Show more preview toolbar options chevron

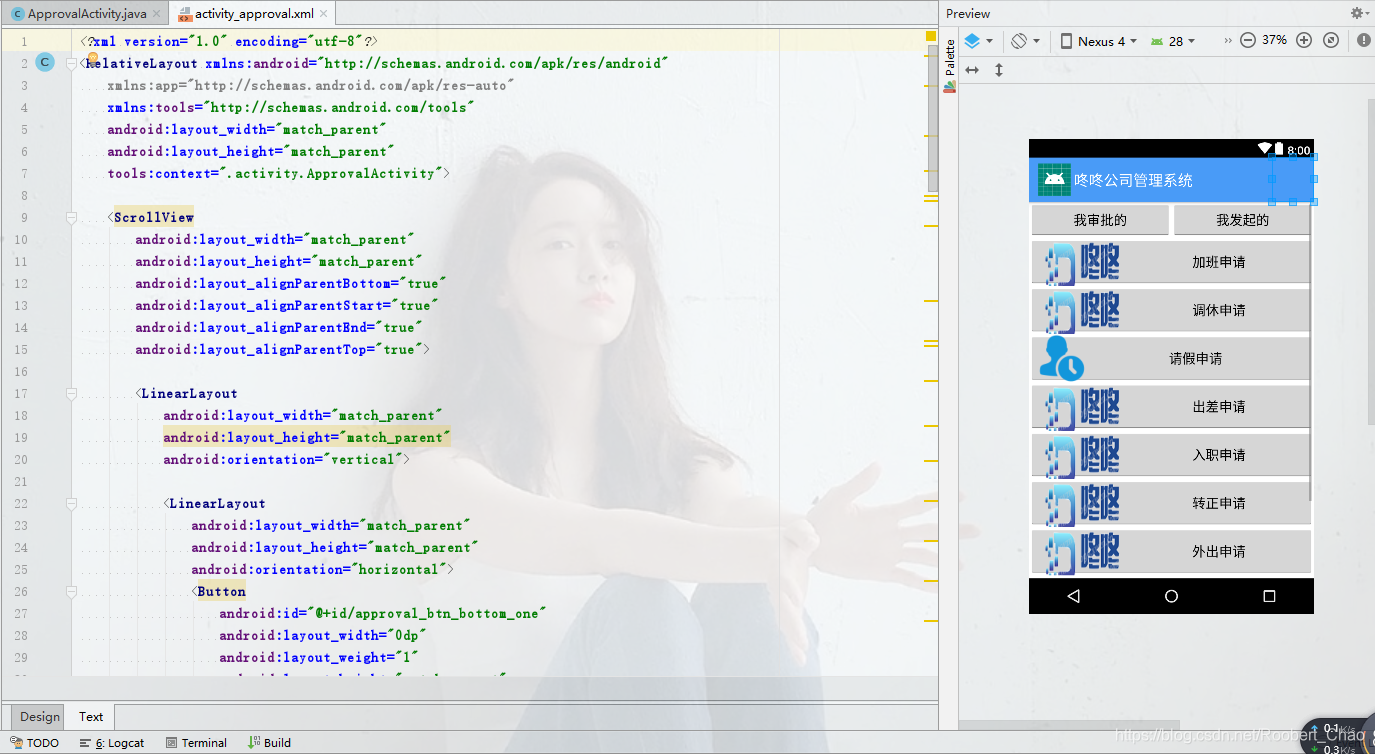coord(1227,41)
